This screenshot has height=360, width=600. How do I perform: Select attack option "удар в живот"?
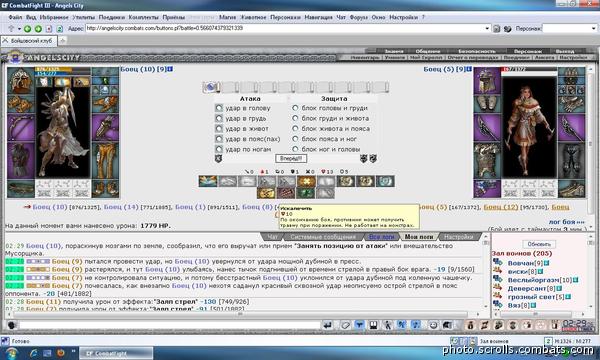pyautogui.click(x=219, y=129)
